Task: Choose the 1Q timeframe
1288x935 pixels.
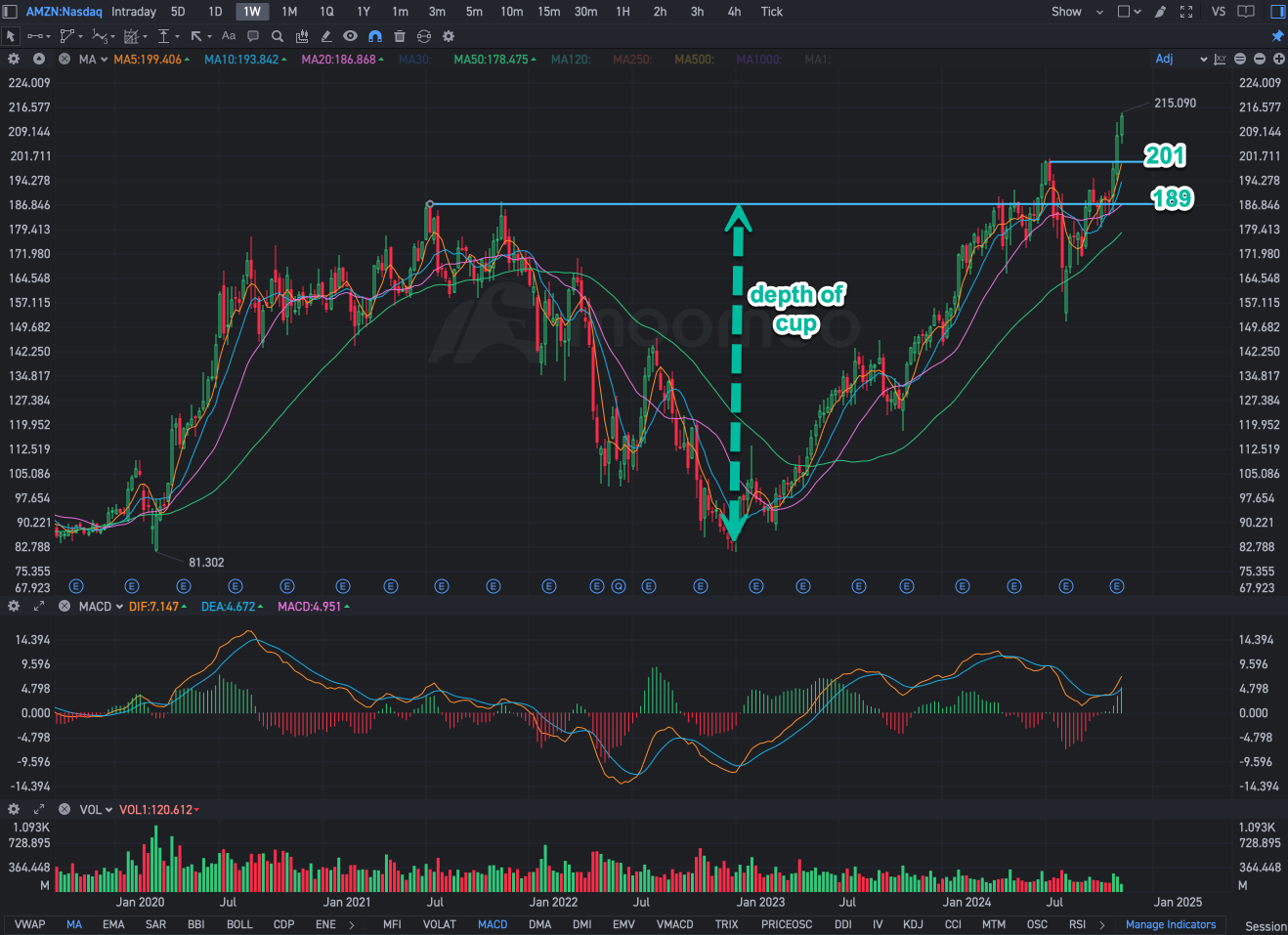Action: [326, 12]
